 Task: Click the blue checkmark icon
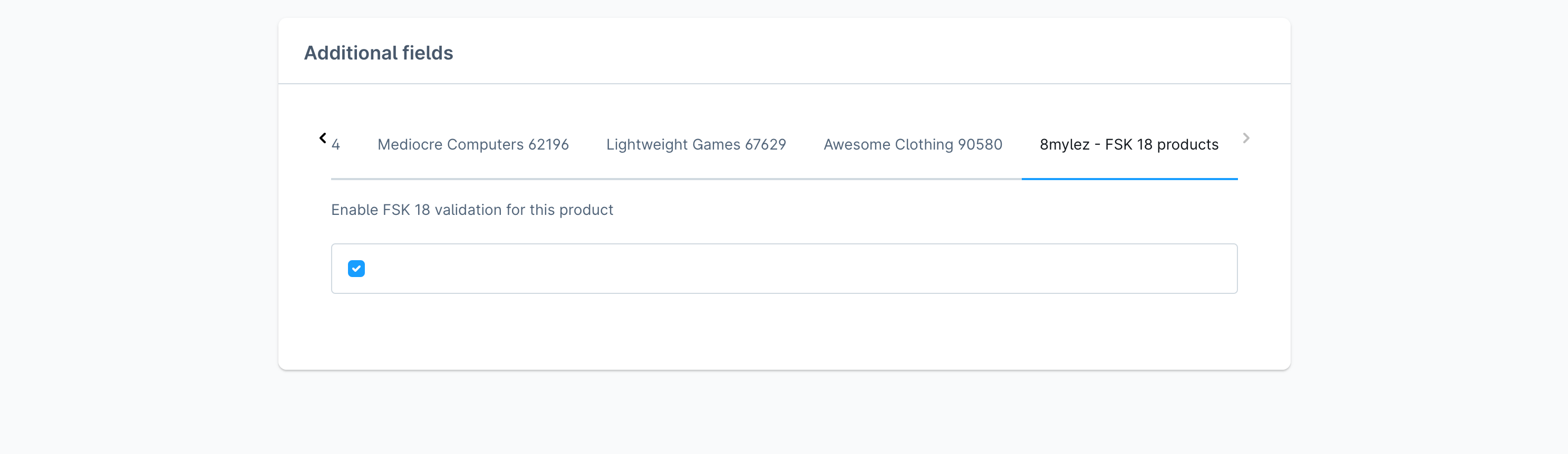coord(356,269)
